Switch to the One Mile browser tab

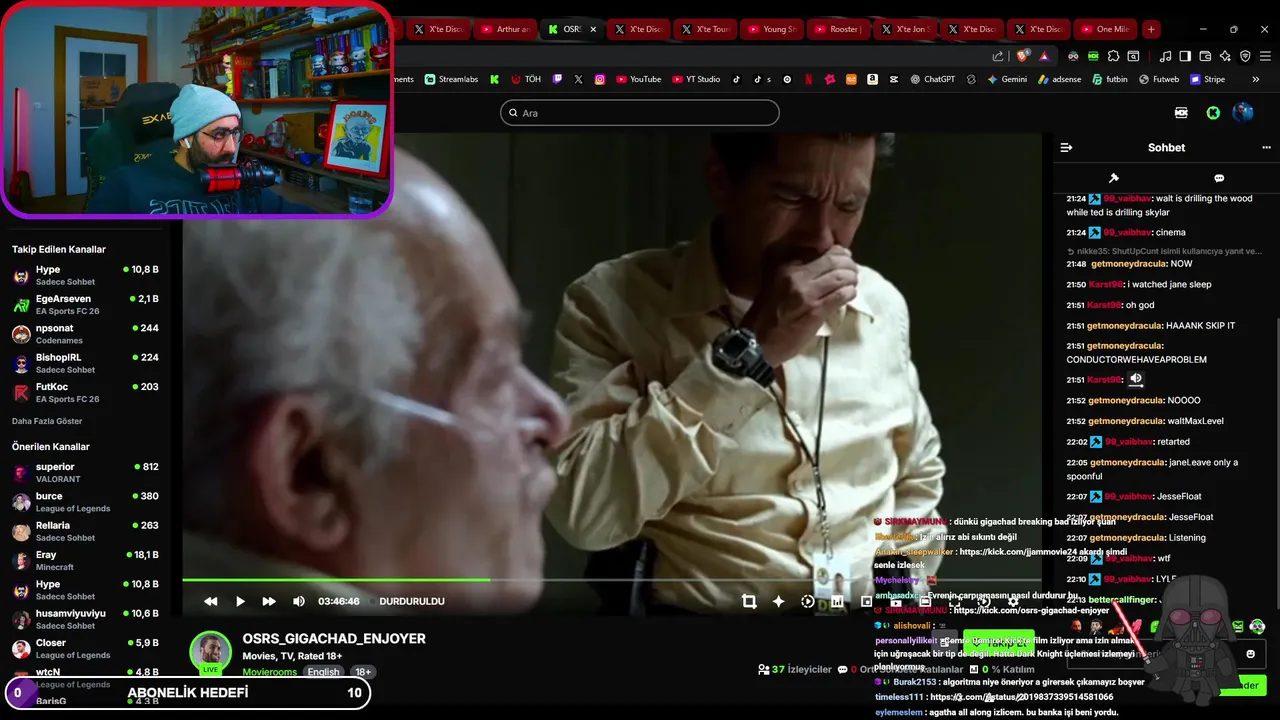click(x=1103, y=29)
